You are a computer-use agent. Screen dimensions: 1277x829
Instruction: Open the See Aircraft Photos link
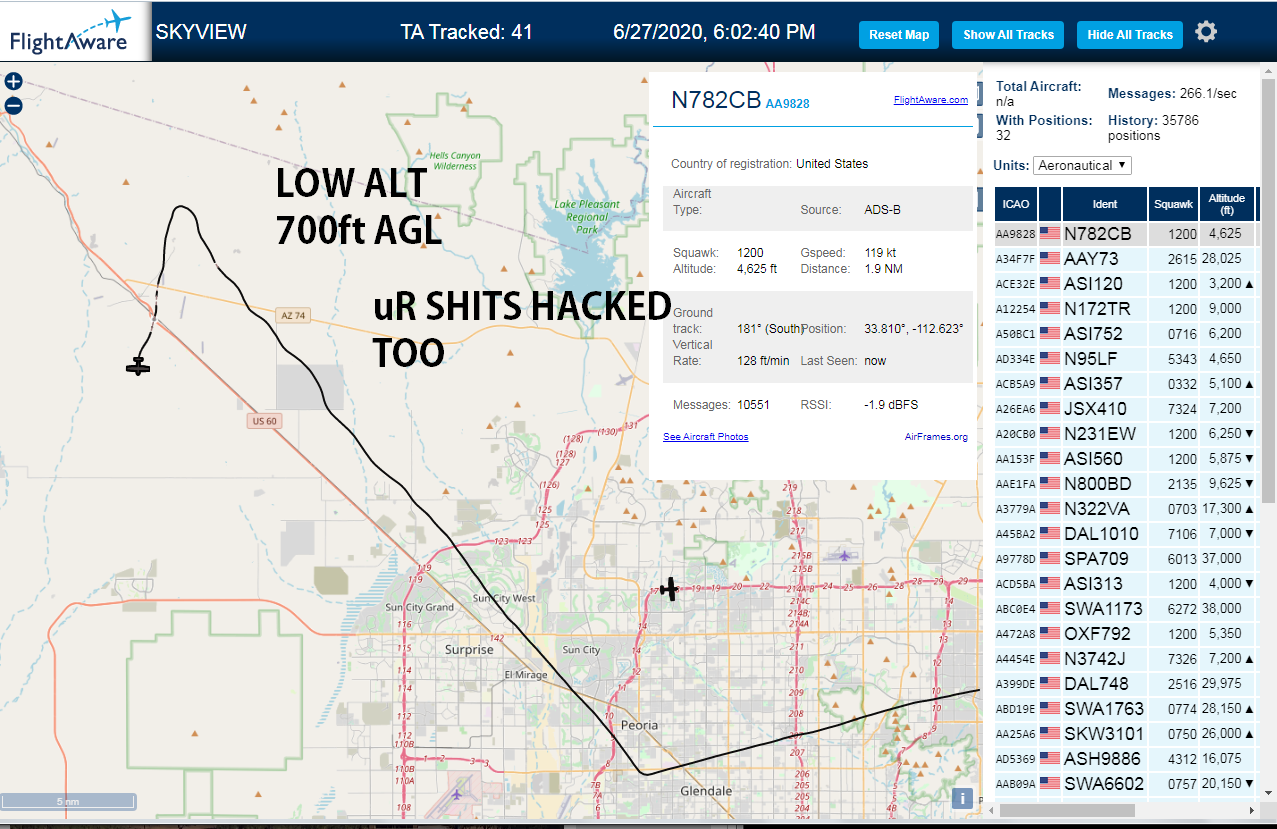click(705, 437)
